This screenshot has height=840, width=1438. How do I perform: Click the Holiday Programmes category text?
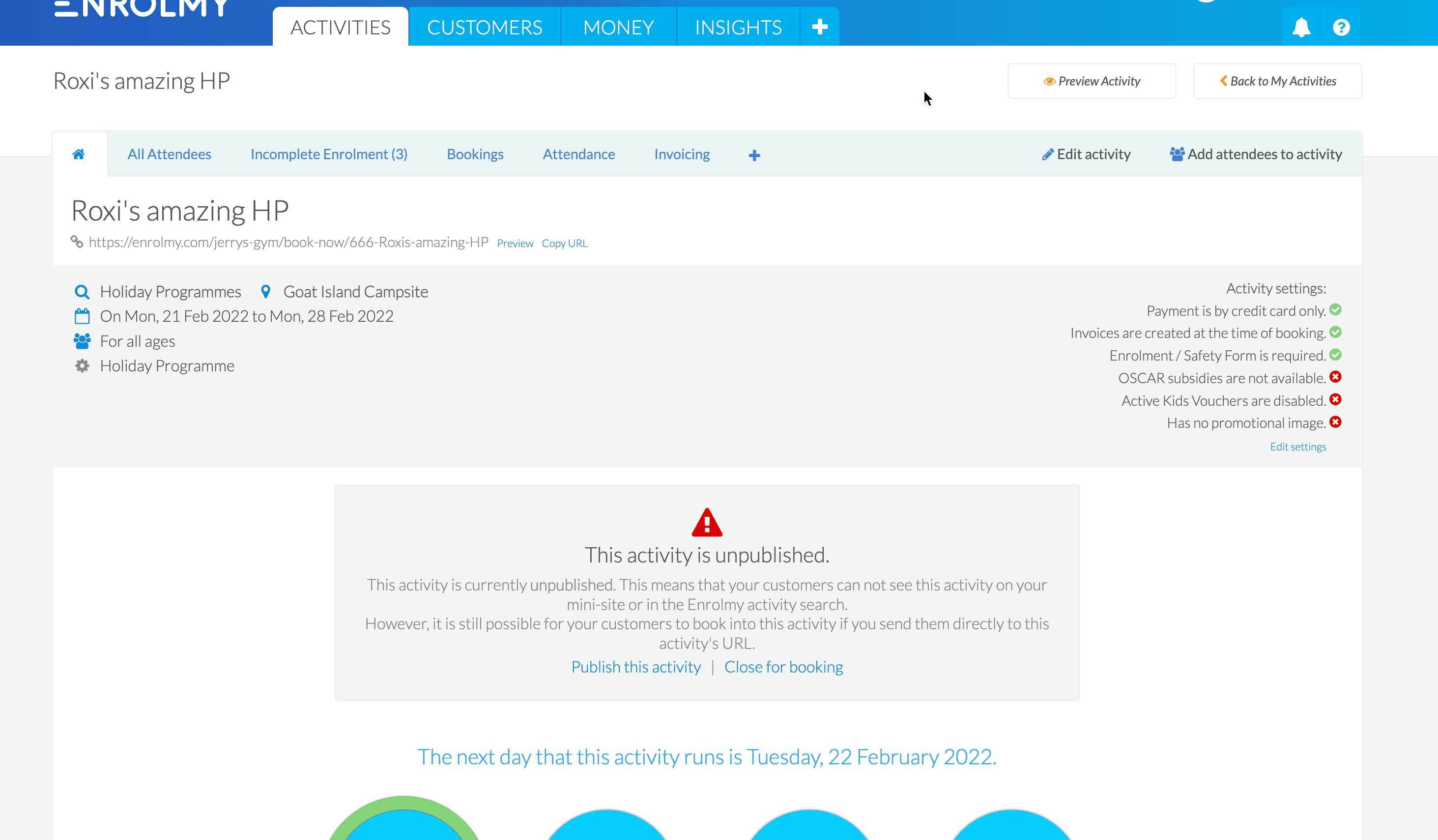coord(171,292)
